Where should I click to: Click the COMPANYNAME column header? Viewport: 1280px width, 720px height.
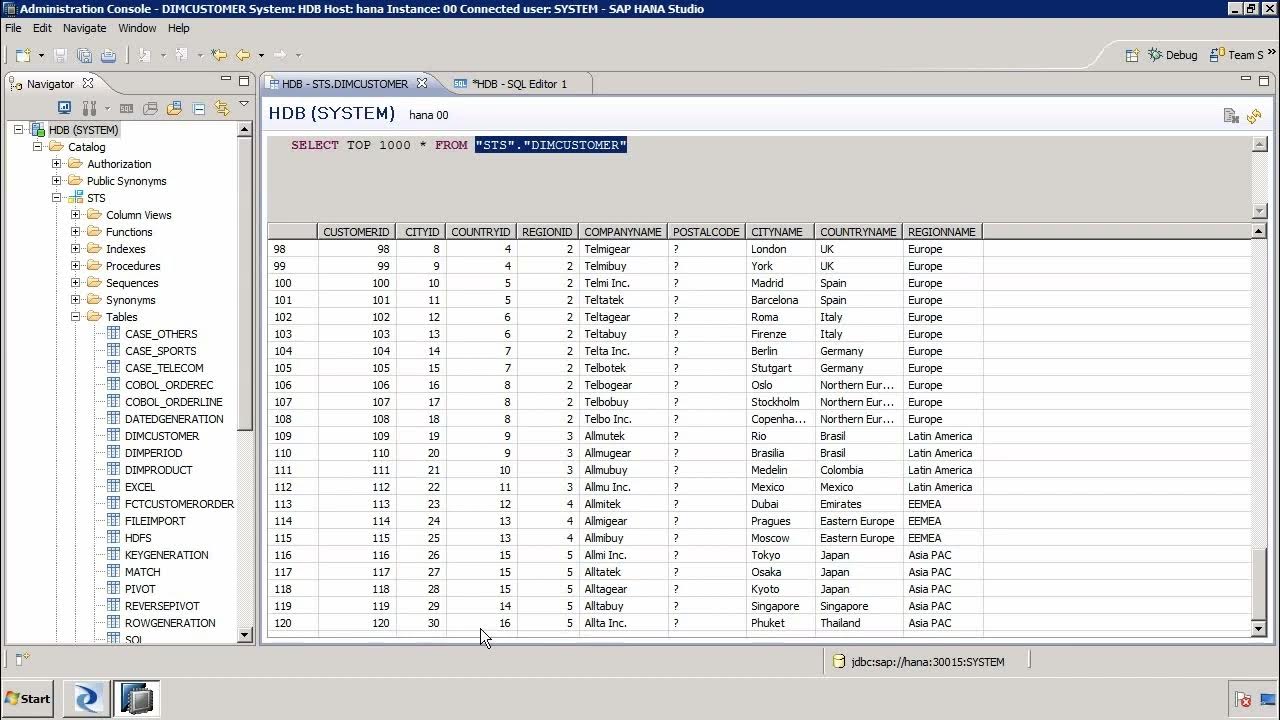[x=623, y=232]
